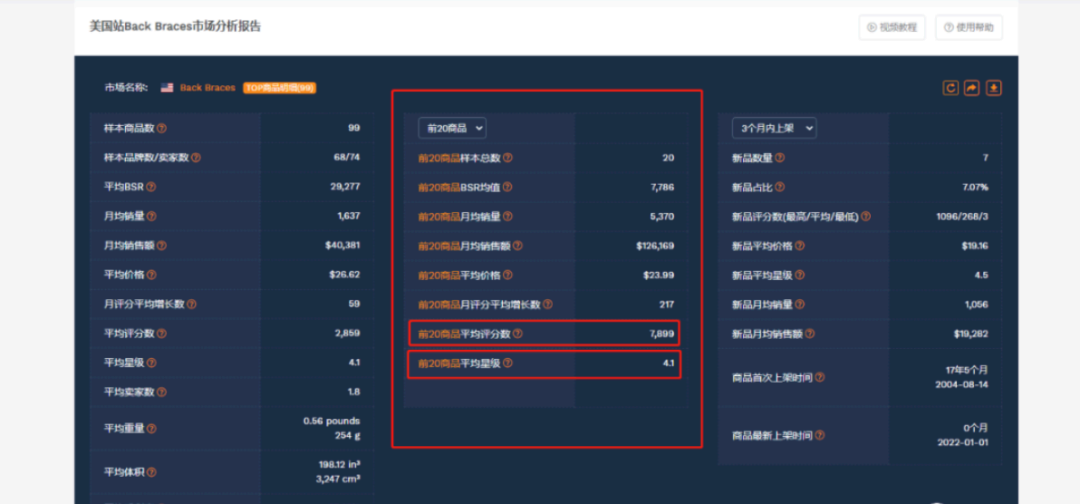Open help icon beside 样本商品数
Image resolution: width=1080 pixels, height=504 pixels.
[161, 128]
